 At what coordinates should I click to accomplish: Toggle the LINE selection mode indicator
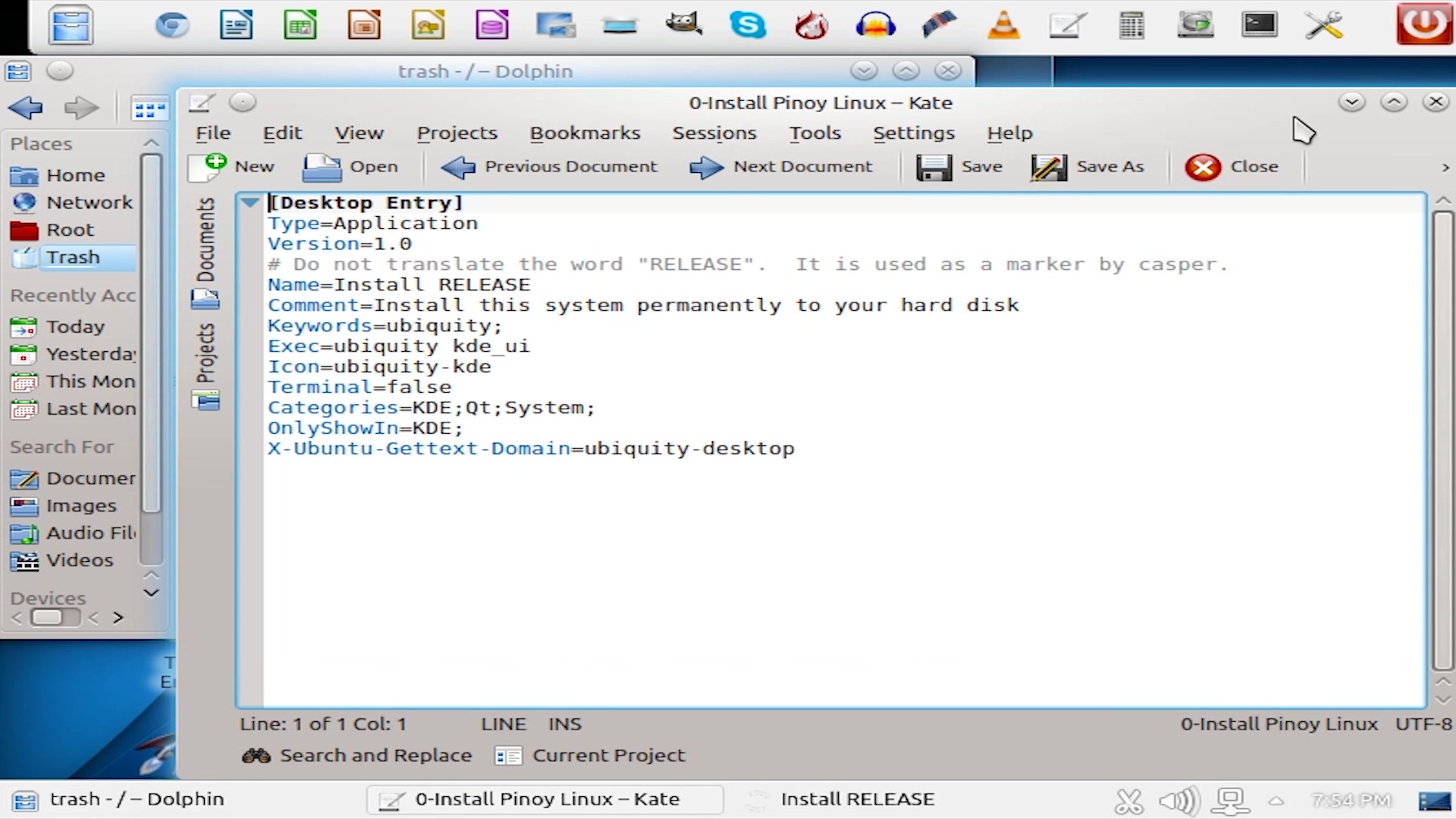tap(503, 724)
